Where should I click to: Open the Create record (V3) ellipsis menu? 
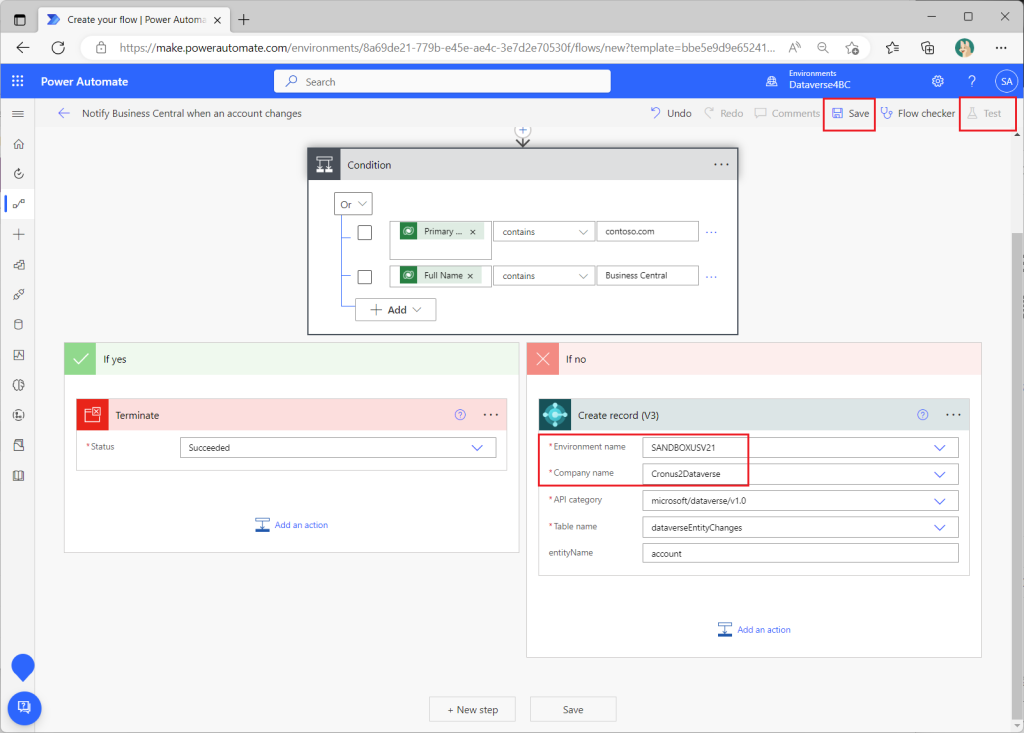click(x=953, y=415)
